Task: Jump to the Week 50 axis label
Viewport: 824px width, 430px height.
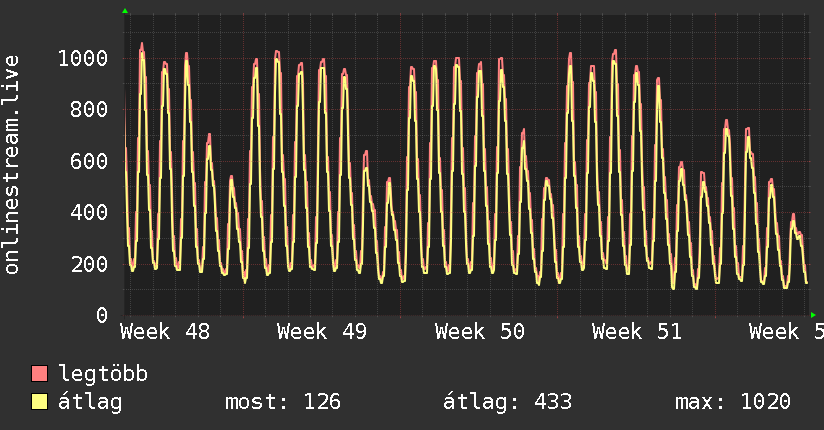Action: point(480,332)
